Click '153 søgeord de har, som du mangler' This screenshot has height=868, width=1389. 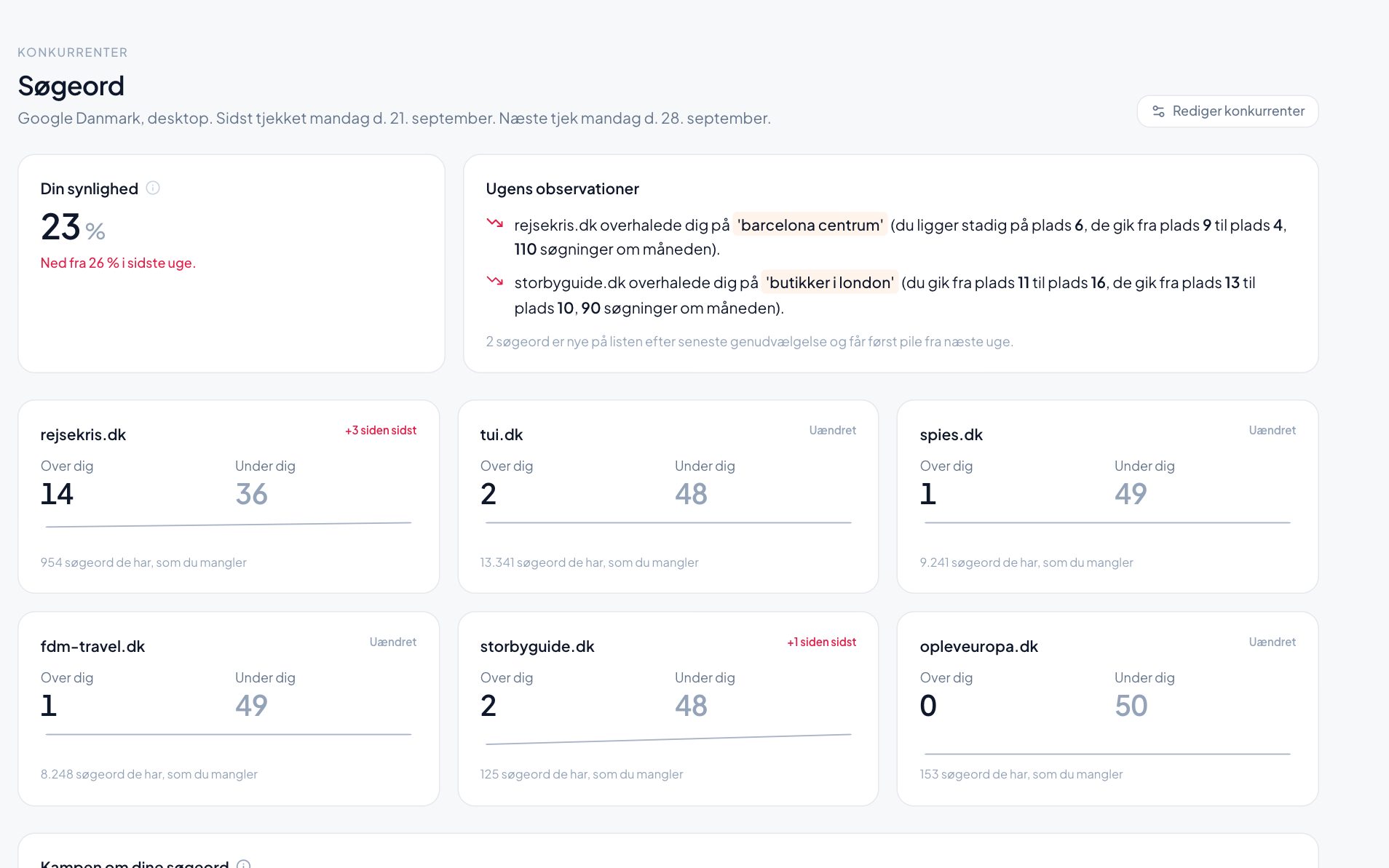point(1021,774)
